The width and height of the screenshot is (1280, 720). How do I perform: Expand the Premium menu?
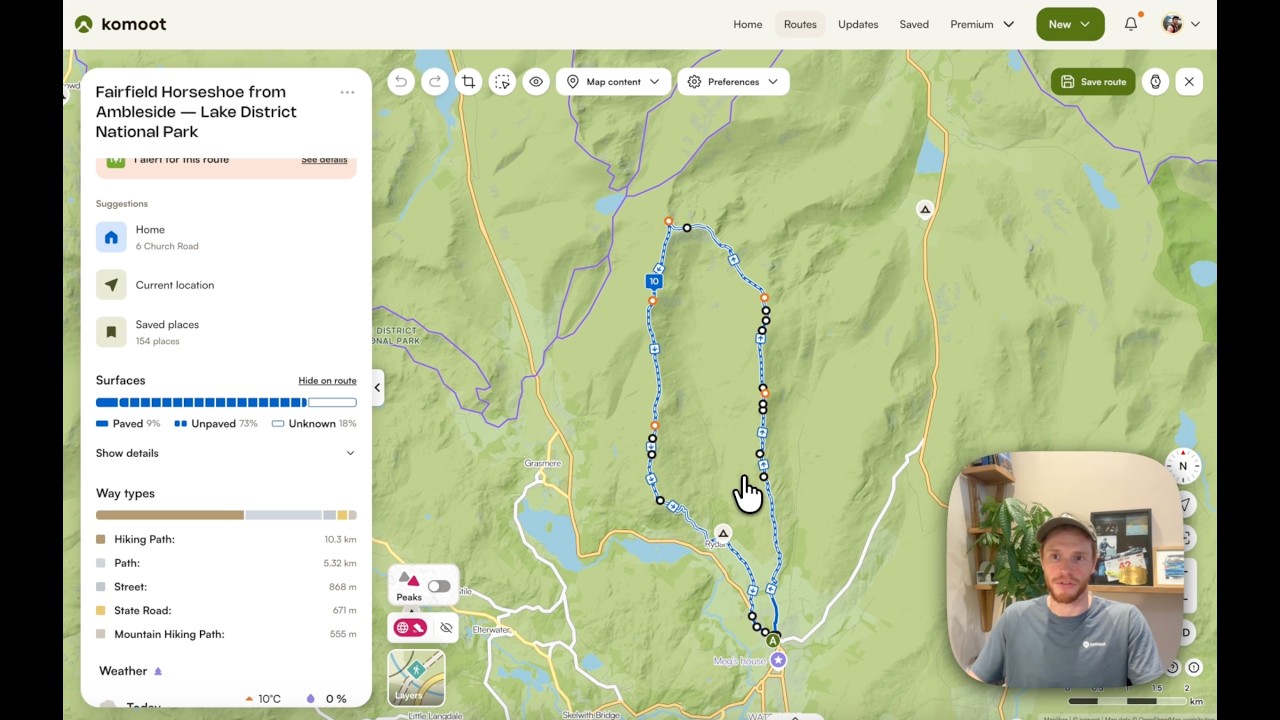click(x=982, y=24)
